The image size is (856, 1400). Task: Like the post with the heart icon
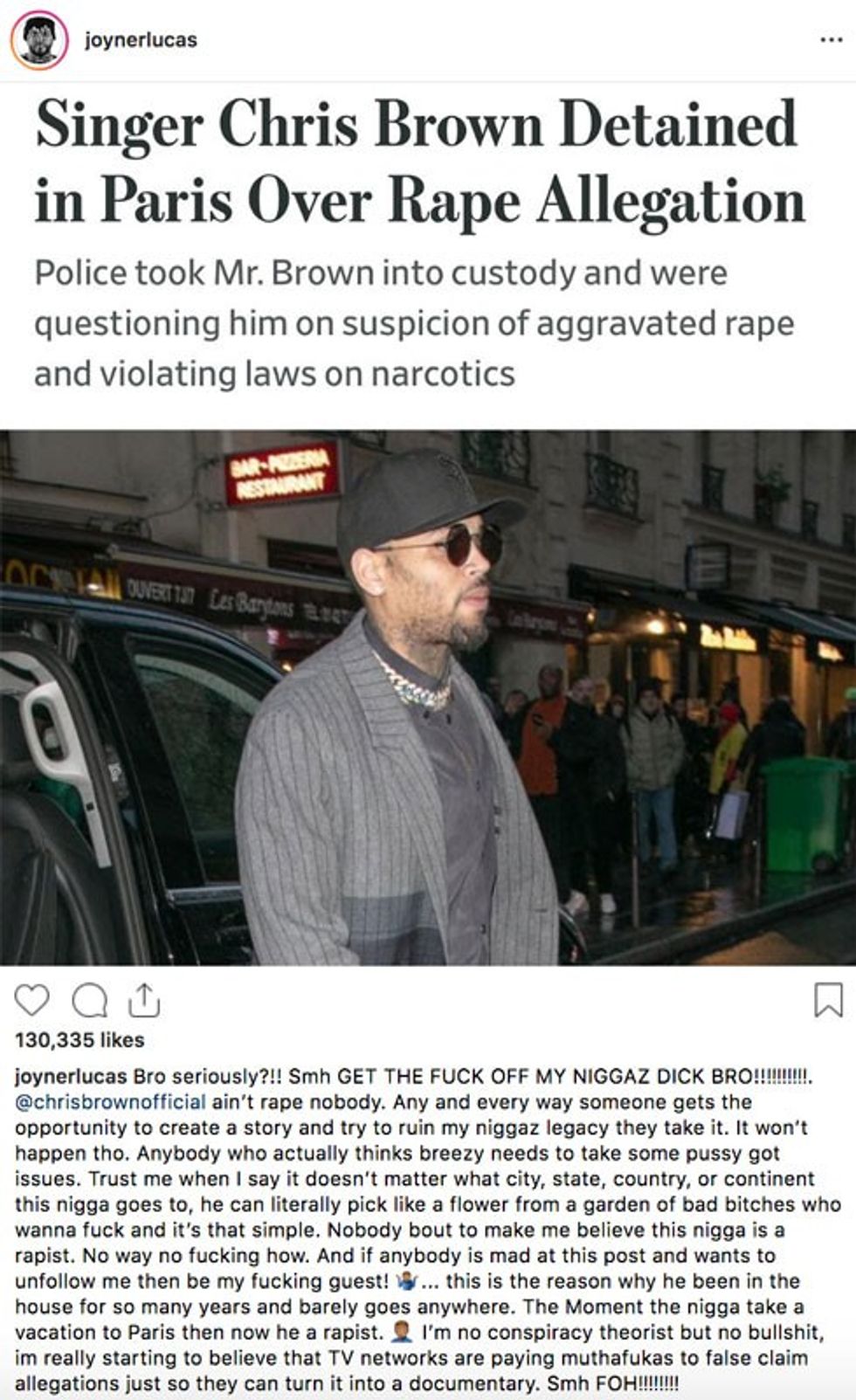coord(32,1000)
